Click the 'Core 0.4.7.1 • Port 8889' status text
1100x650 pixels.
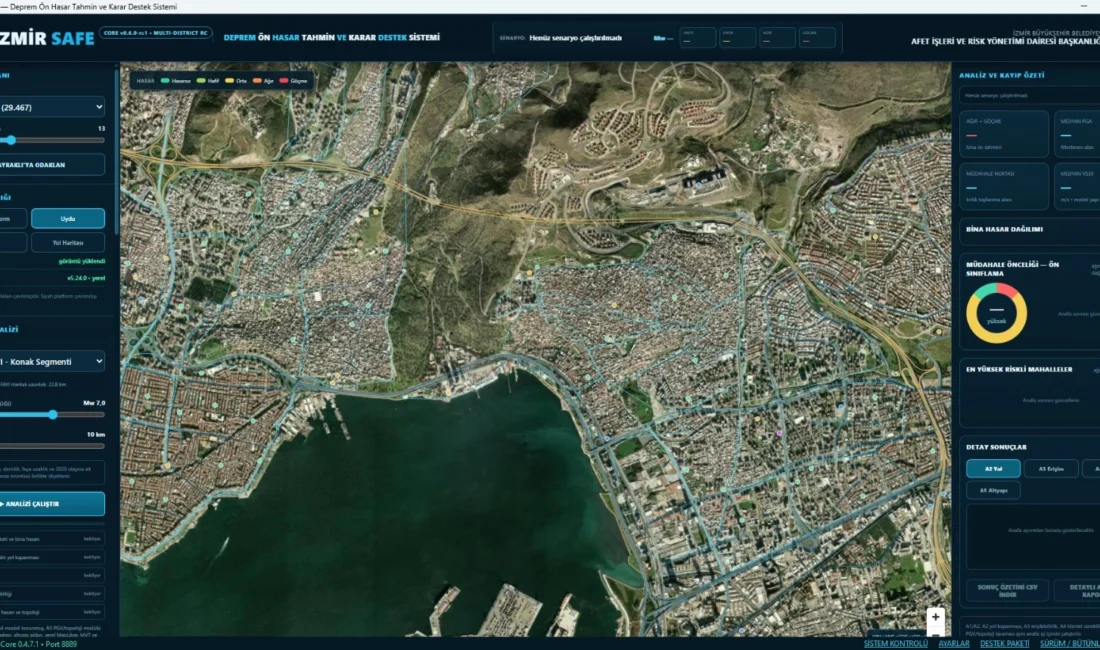point(39,644)
